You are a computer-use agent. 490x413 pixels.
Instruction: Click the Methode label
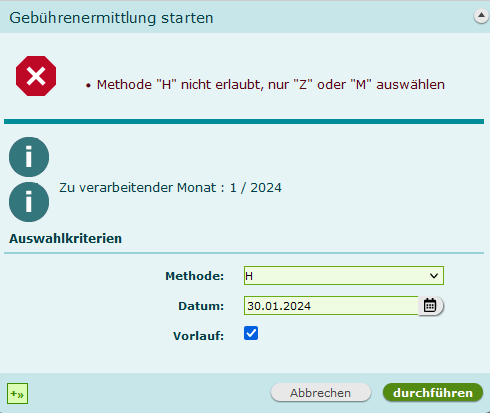click(195, 276)
